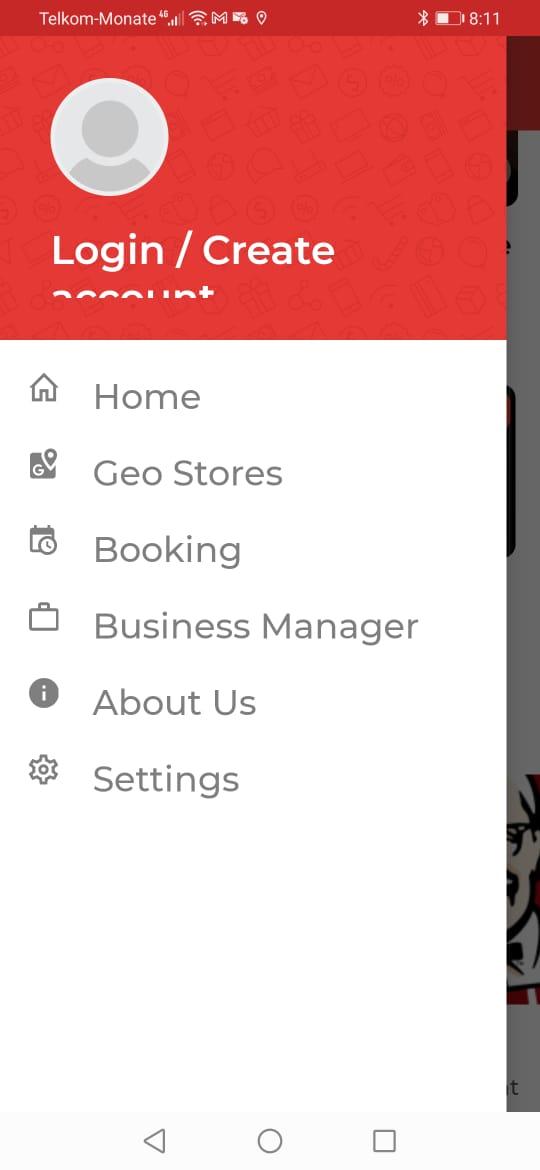Tap the Home house icon

[43, 389]
